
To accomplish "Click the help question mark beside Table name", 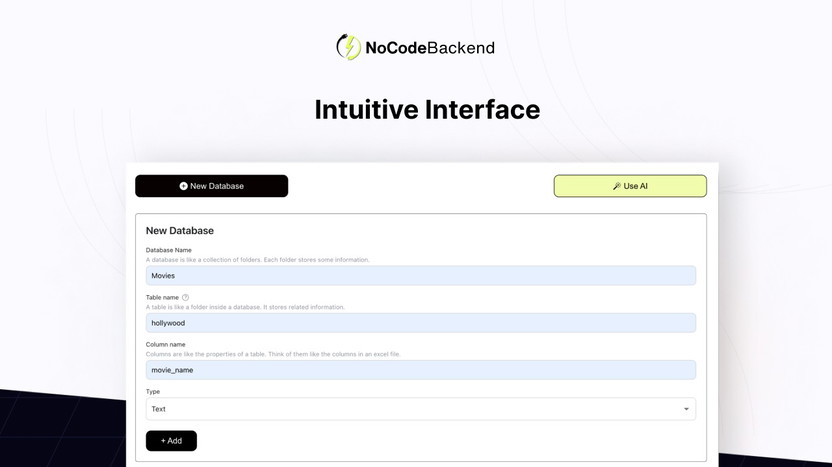I will (x=185, y=297).
